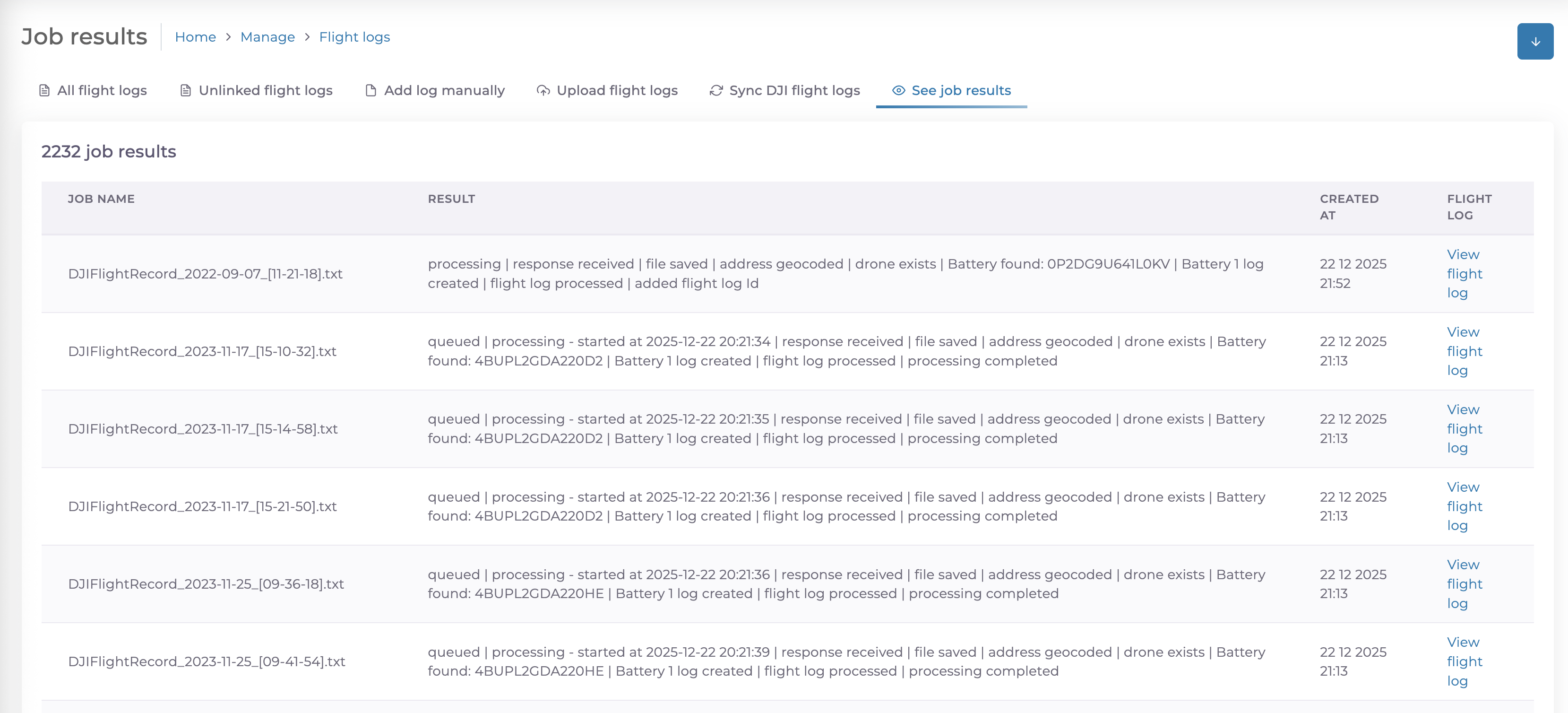Select the DJIFlightRecord_2023-11-17_[15-21-50].txt job name

click(x=202, y=506)
